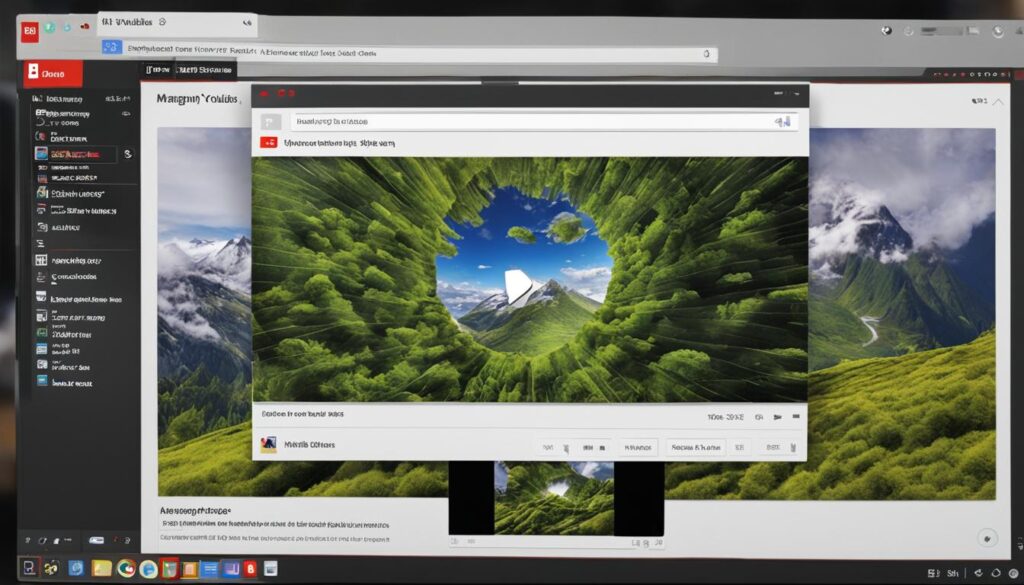Image resolution: width=1024 pixels, height=585 pixels.
Task: Click the rightmost vertical icon in the video action row
Action: (793, 447)
